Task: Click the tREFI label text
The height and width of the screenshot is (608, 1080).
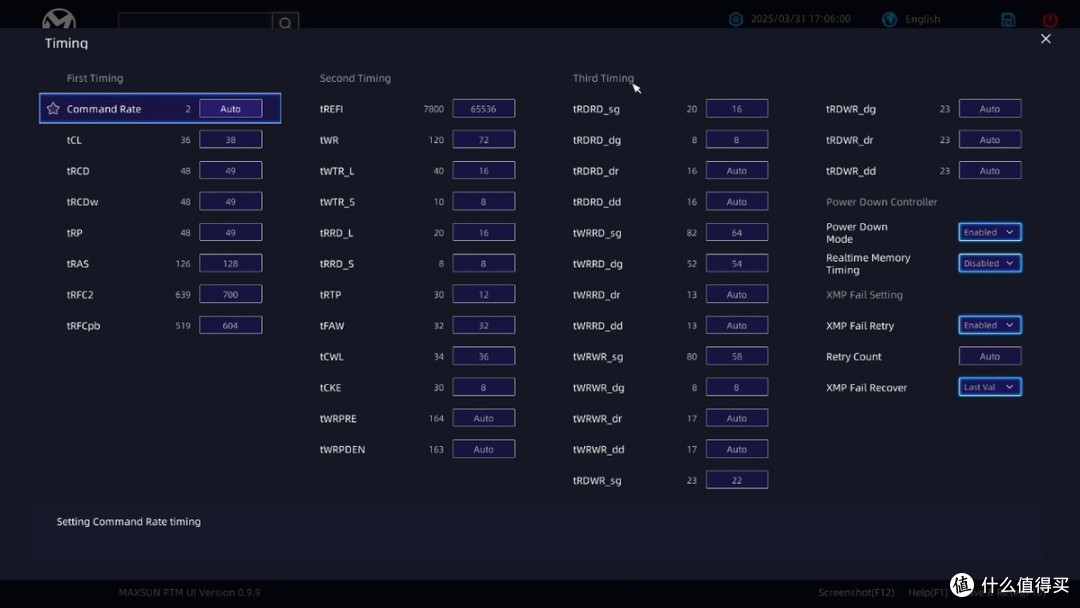Action: [331, 109]
